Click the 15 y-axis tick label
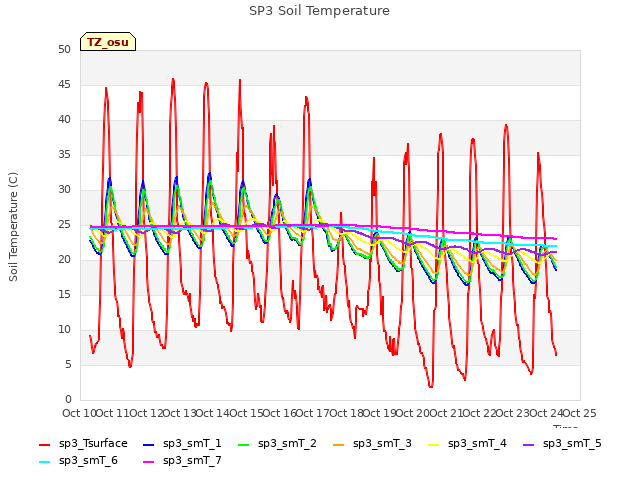This screenshot has width=640, height=480. [64, 295]
